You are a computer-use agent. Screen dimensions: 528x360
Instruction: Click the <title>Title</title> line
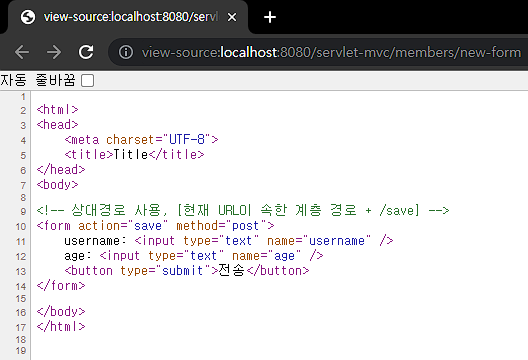134,155
